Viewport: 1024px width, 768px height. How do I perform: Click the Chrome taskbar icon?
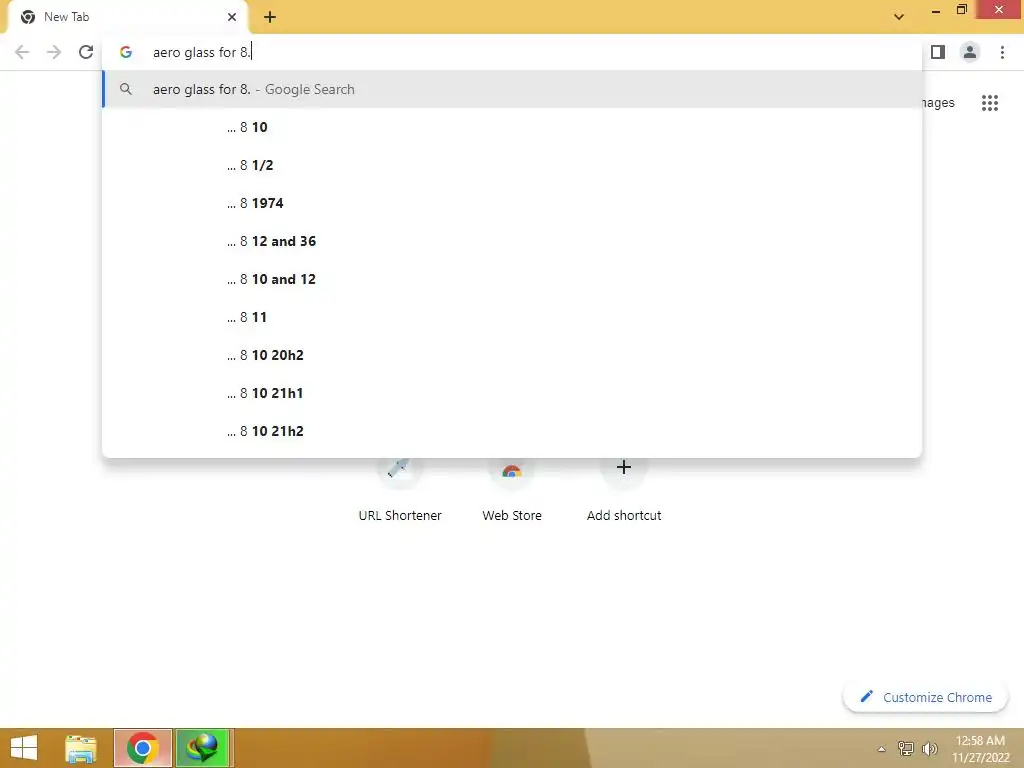coord(143,748)
